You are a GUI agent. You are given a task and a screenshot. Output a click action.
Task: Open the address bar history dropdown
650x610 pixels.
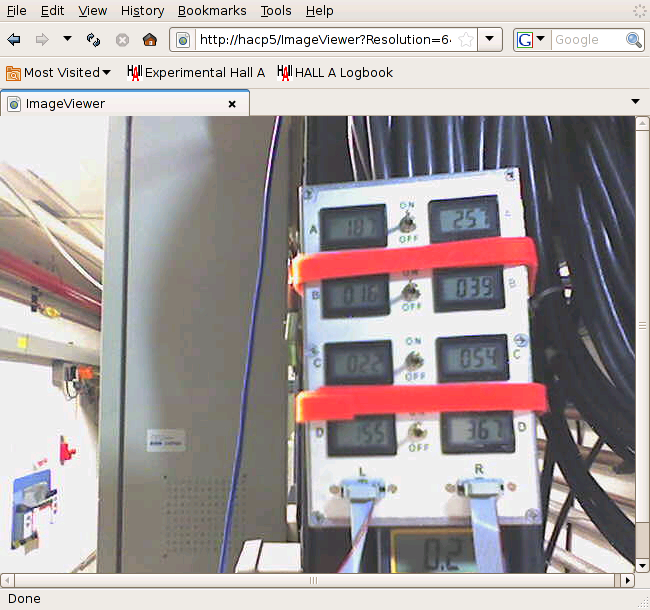pos(490,39)
